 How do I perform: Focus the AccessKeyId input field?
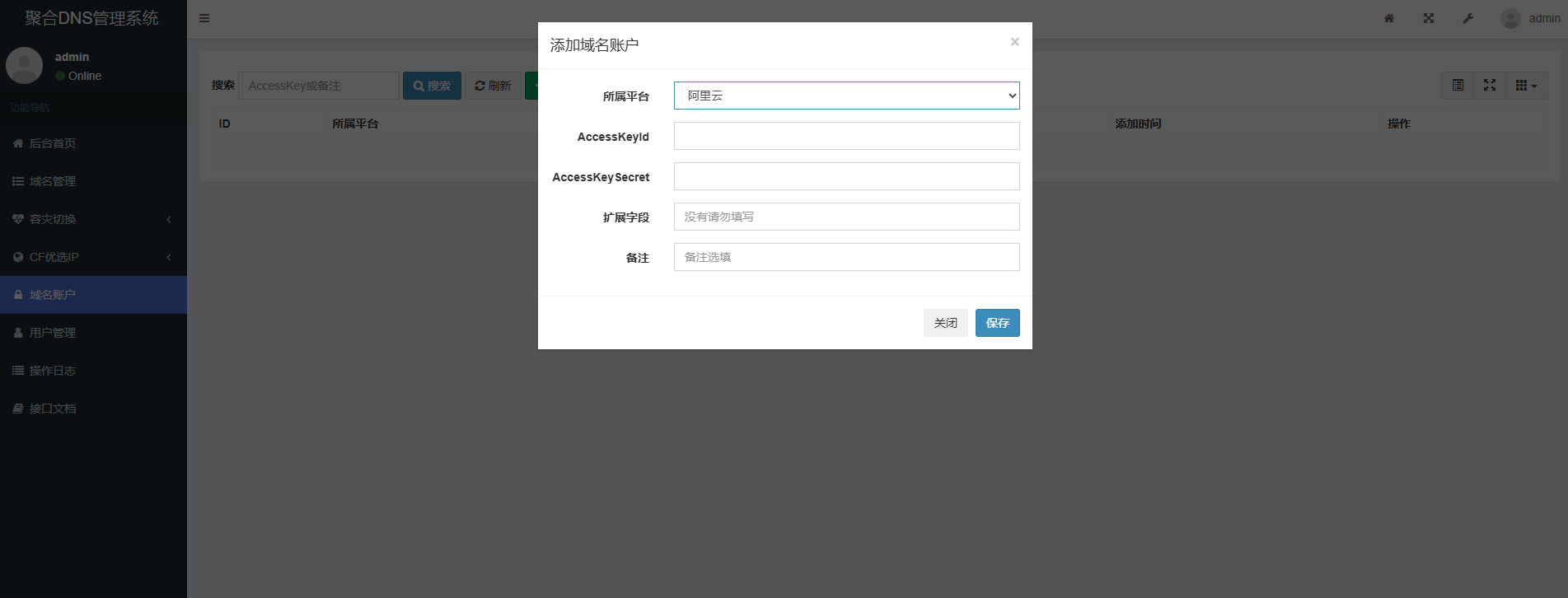click(x=846, y=136)
